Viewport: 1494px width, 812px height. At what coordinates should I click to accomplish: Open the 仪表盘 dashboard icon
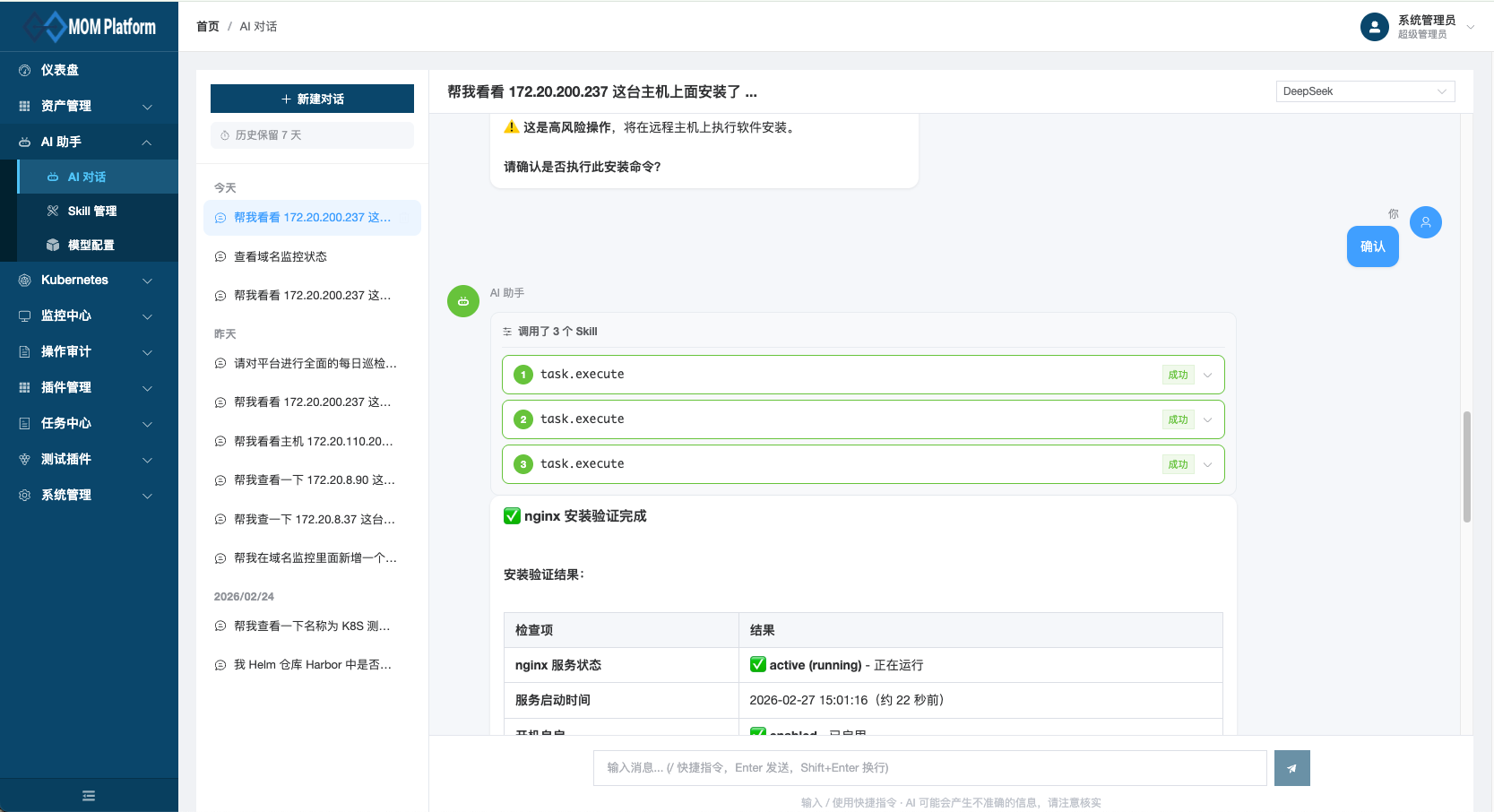[x=24, y=70]
